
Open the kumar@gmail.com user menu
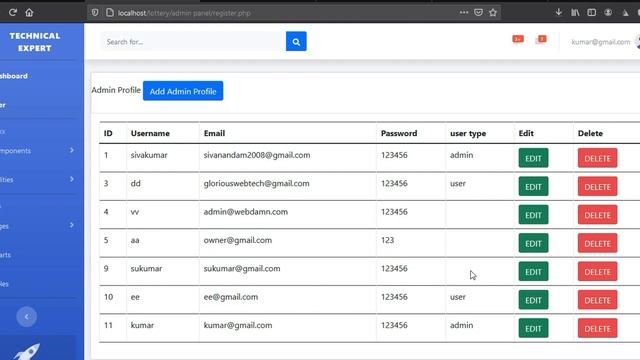click(600, 42)
